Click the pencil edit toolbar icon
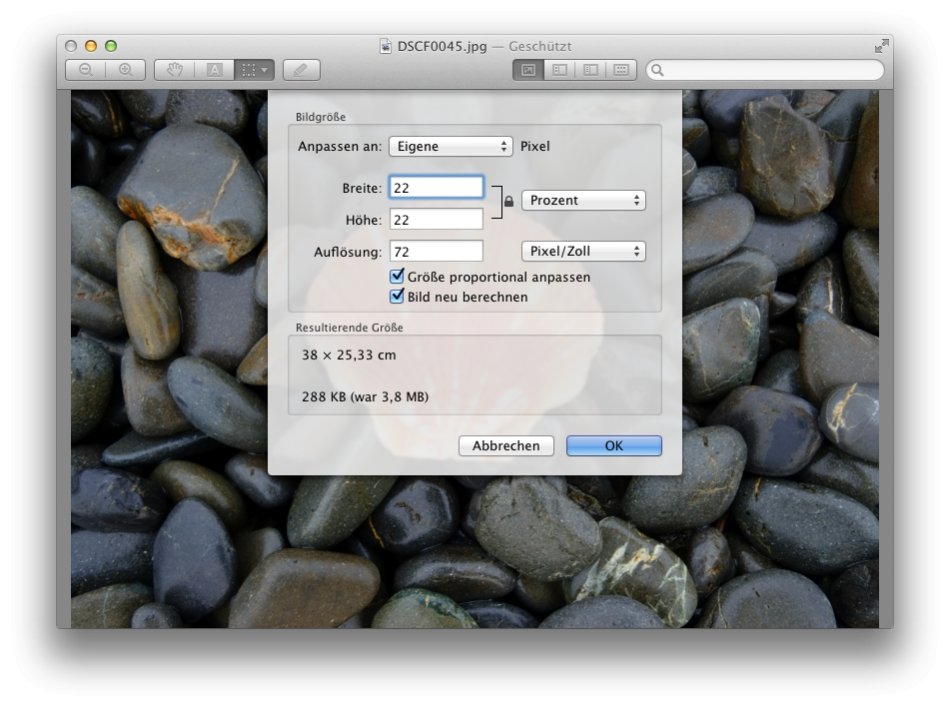The height and width of the screenshot is (707, 950). pos(301,70)
